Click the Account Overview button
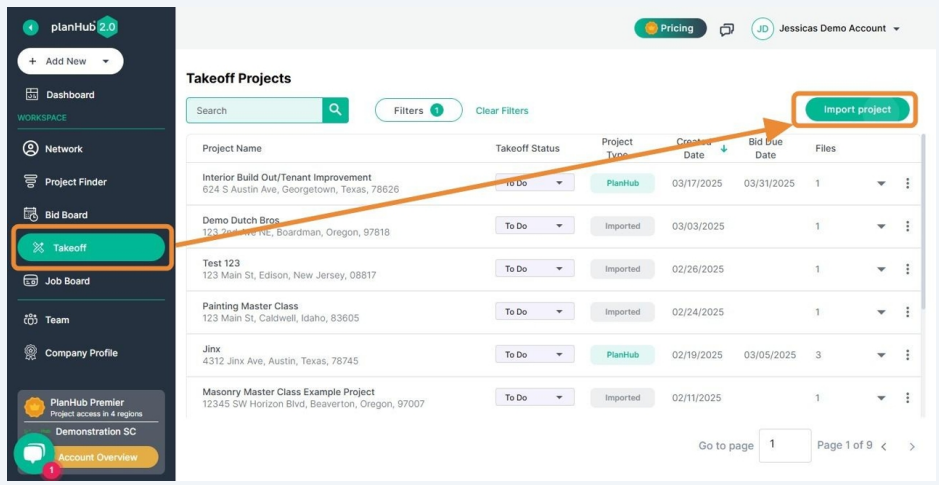 click(x=98, y=457)
